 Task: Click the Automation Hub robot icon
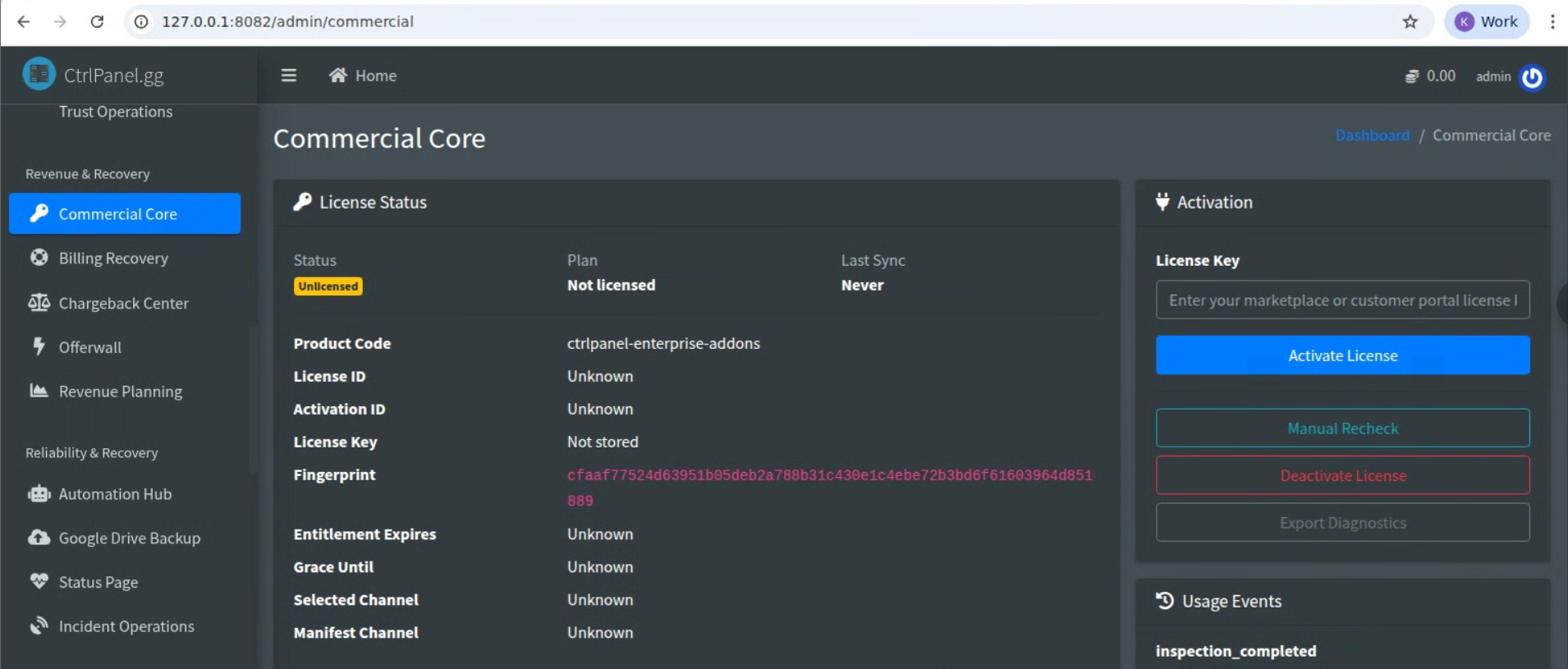coord(39,493)
